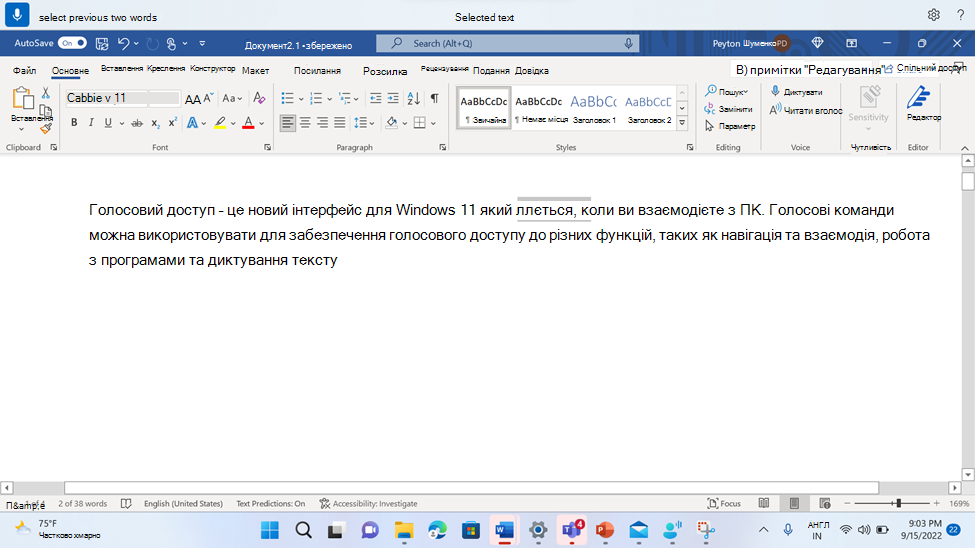Screen dimensions: 975x548
Task: Open the bullets list dropdown arrow
Action: coord(301,98)
